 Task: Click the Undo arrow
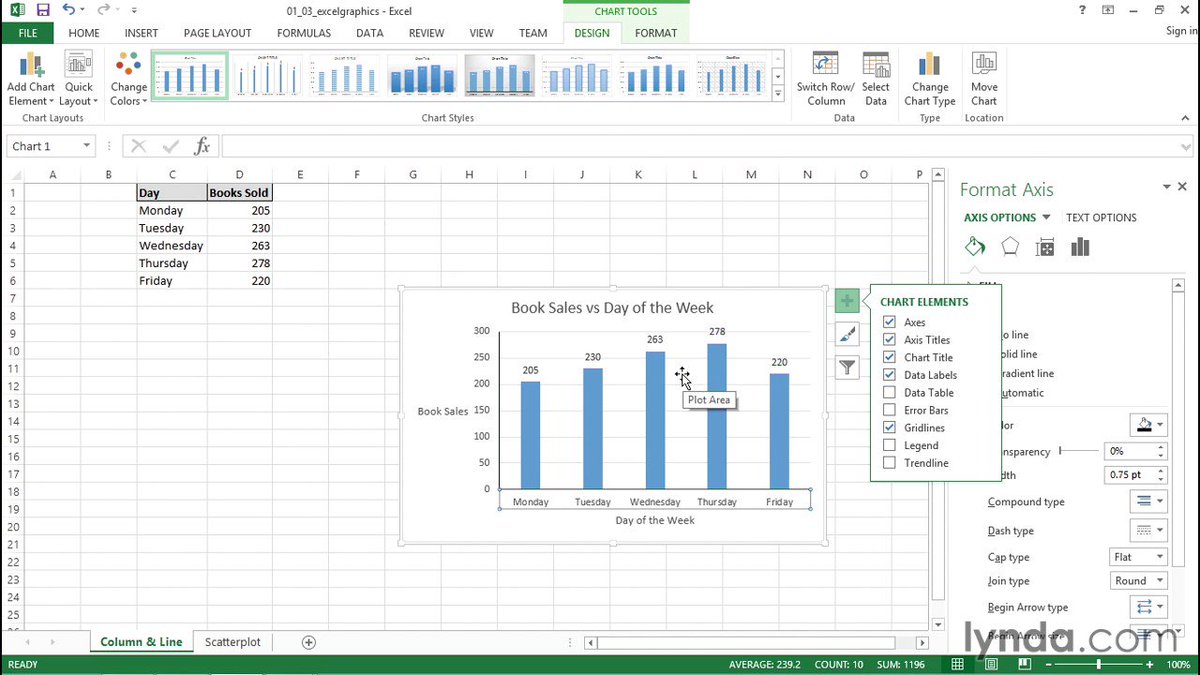[x=68, y=10]
